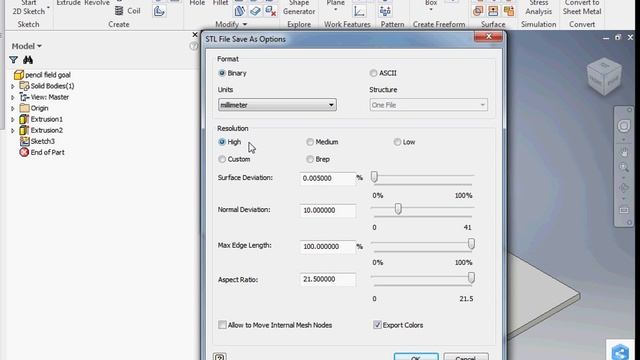Click the second orange Surface panel icon
Image resolution: width=640 pixels, height=360 pixels.
(x=493, y=11)
